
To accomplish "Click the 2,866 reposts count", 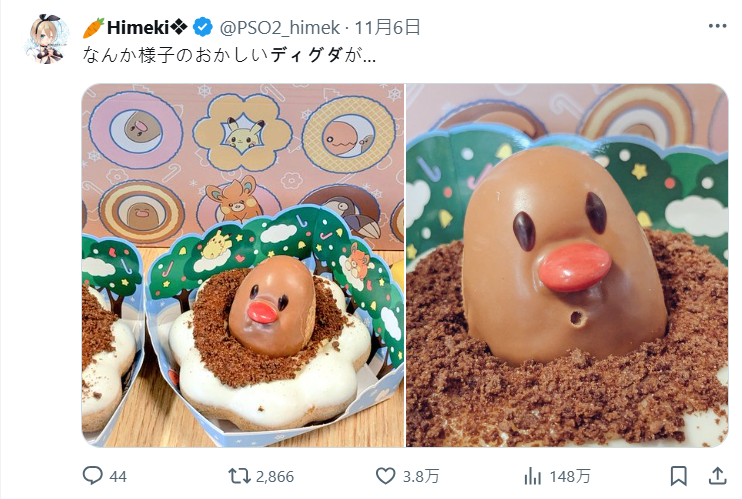I will (274, 476).
